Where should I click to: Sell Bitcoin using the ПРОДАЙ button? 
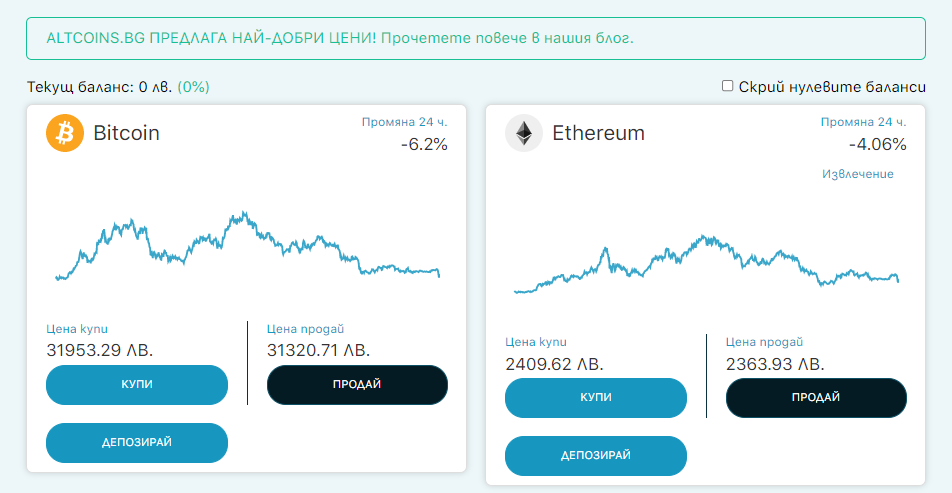358,385
